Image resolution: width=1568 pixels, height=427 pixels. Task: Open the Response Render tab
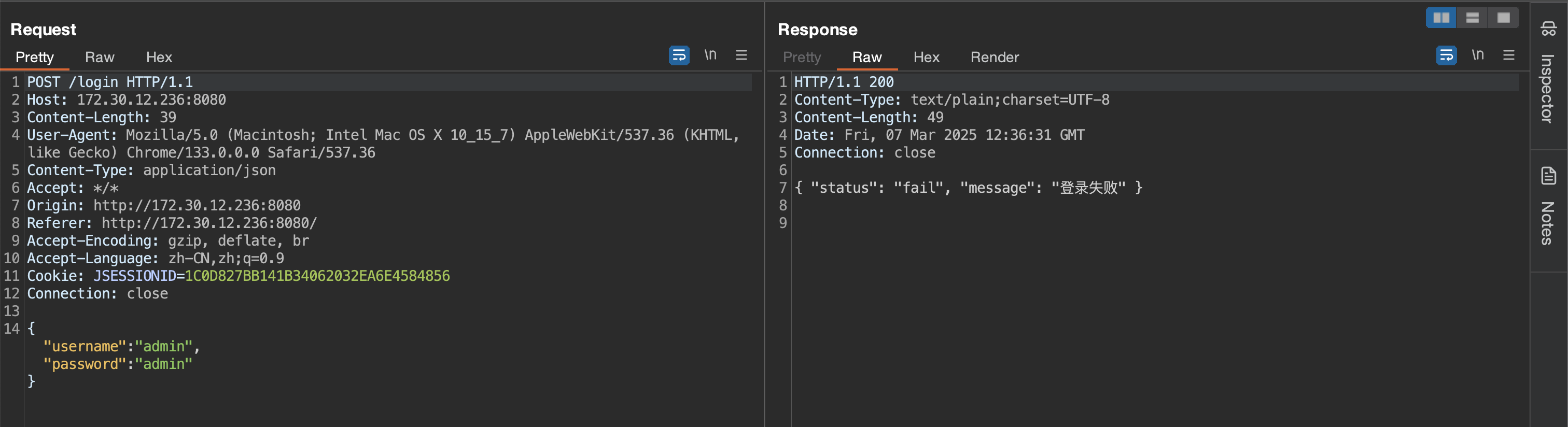(x=994, y=57)
